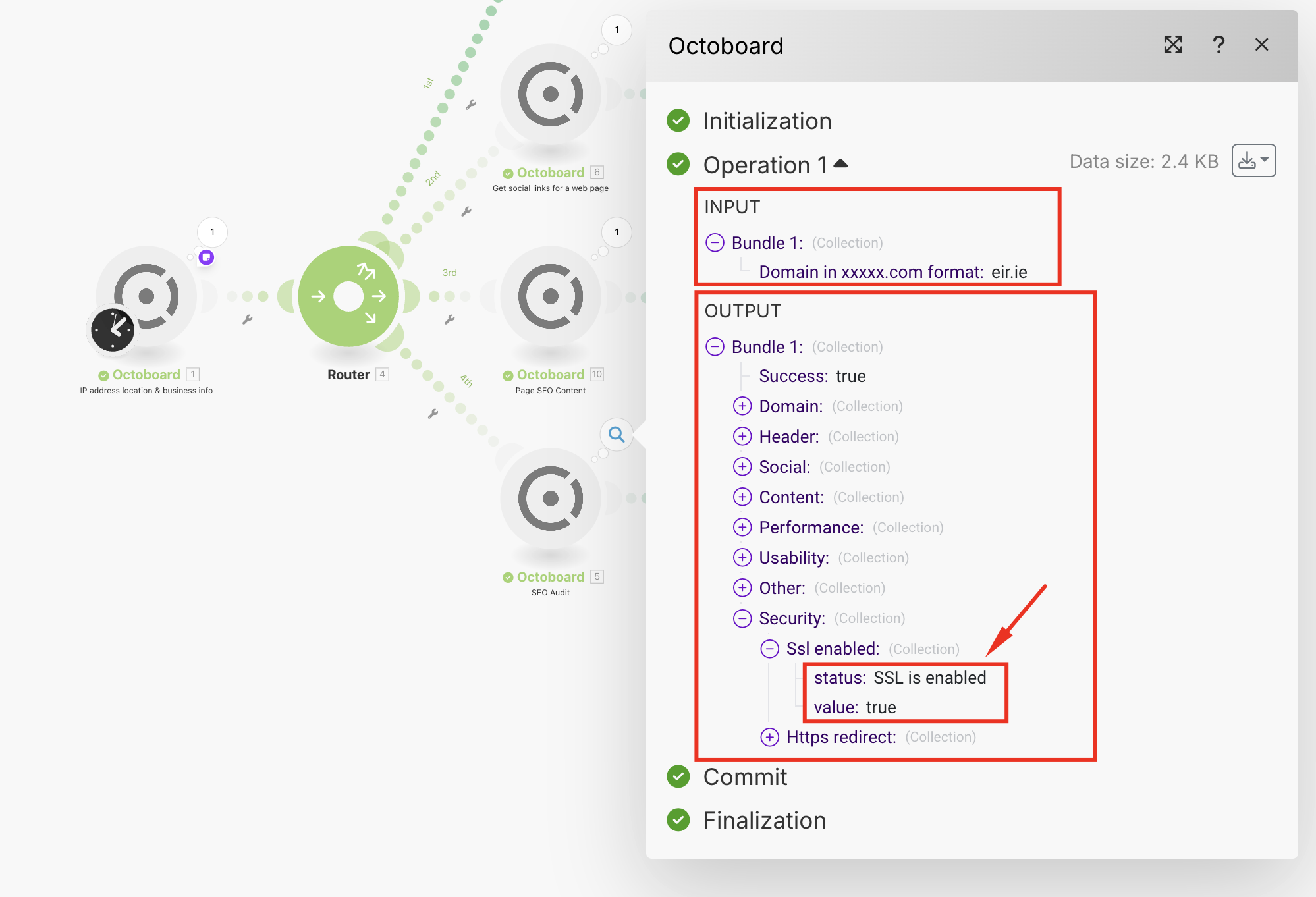Open the download output bundles dropdown

[x=1253, y=161]
